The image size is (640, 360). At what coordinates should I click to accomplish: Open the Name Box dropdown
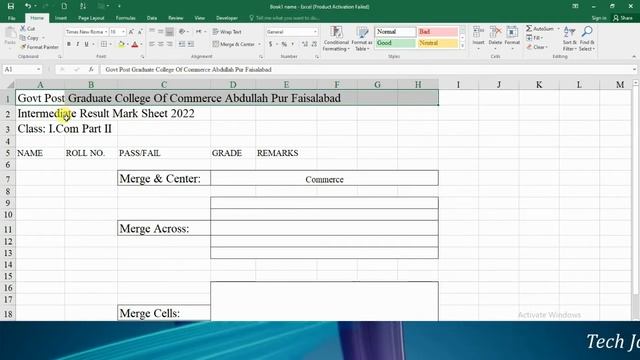point(38,69)
